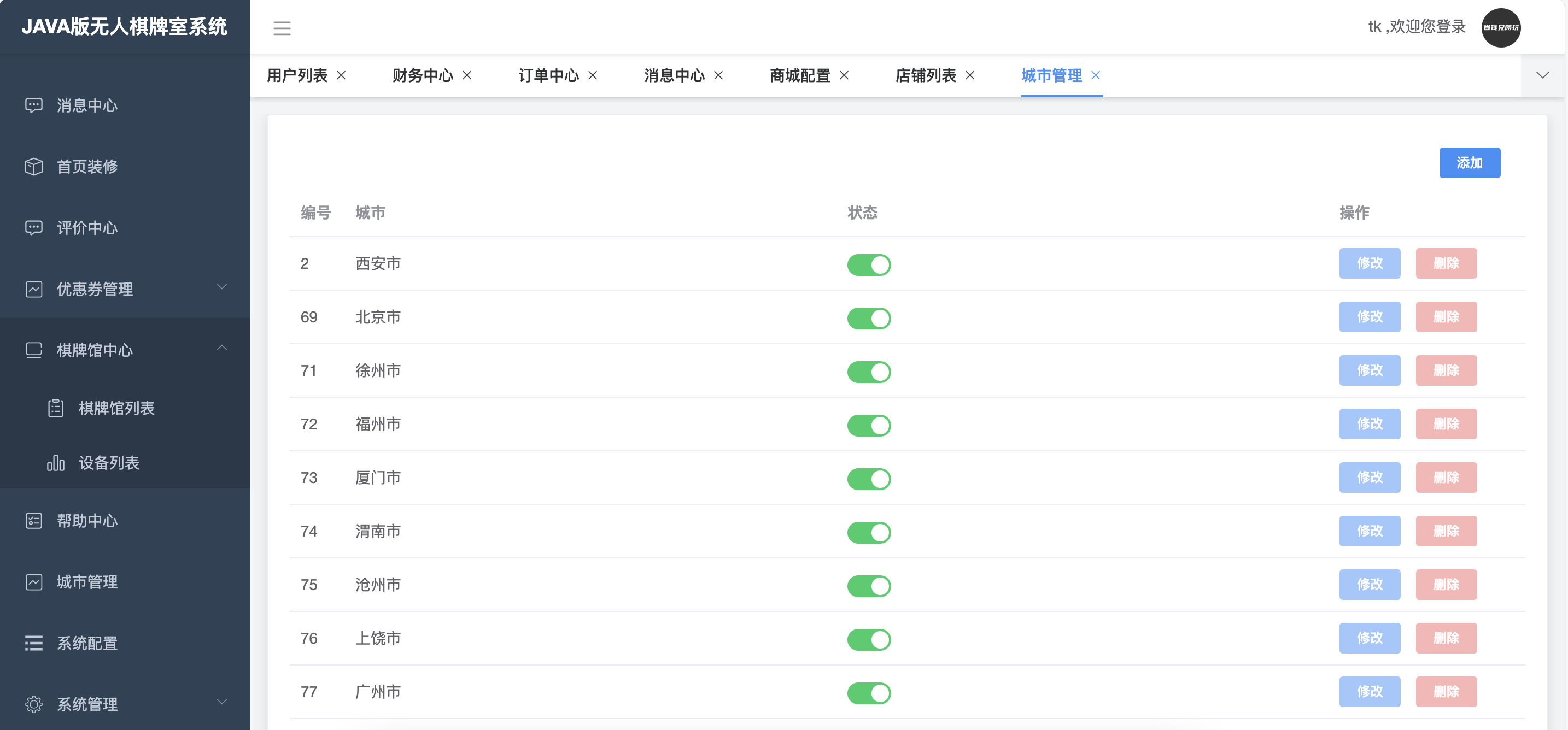This screenshot has height=730, width=1568.
Task: Click the 广州市 city name cell
Action: coord(378,692)
